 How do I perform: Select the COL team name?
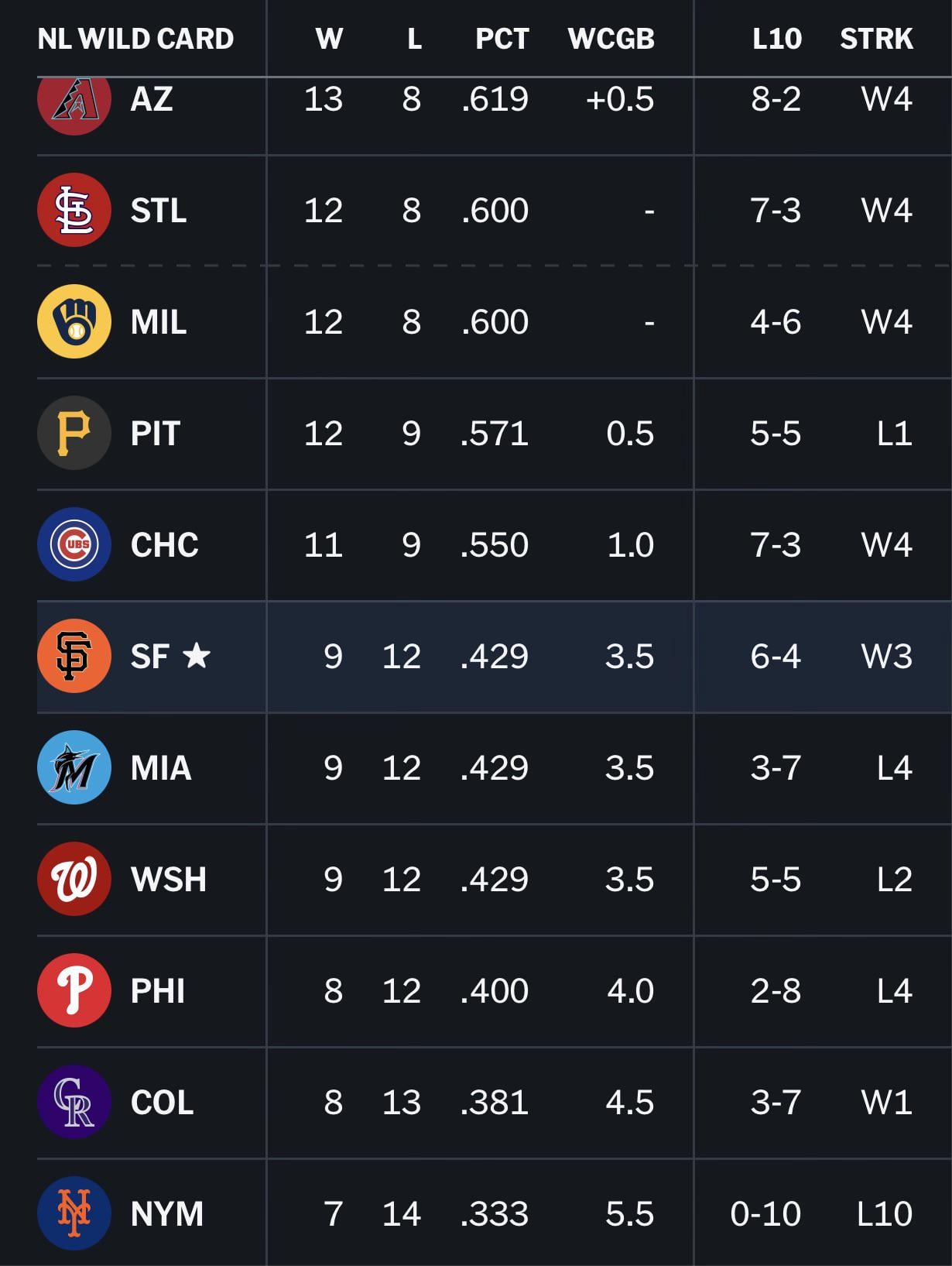pos(162,1102)
